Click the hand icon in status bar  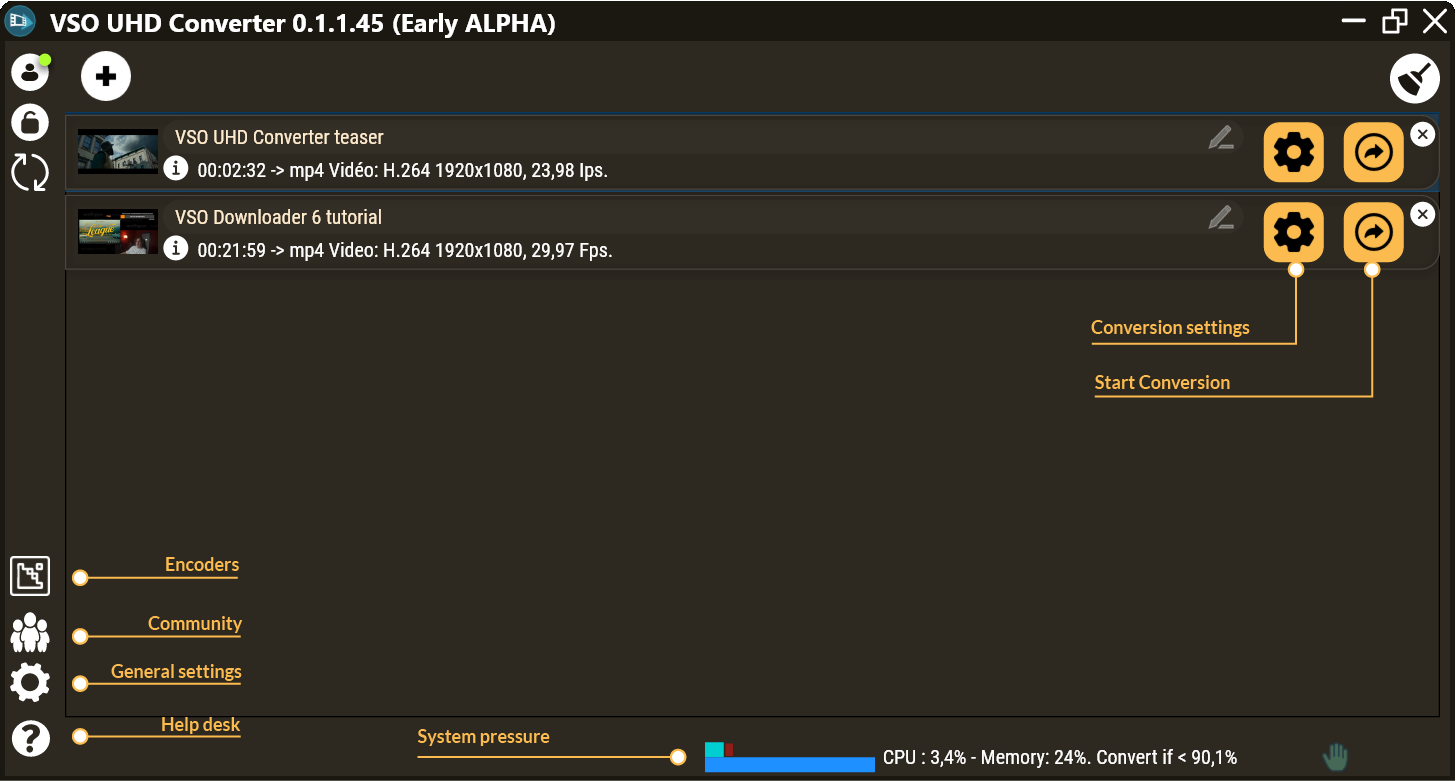tap(1335, 757)
